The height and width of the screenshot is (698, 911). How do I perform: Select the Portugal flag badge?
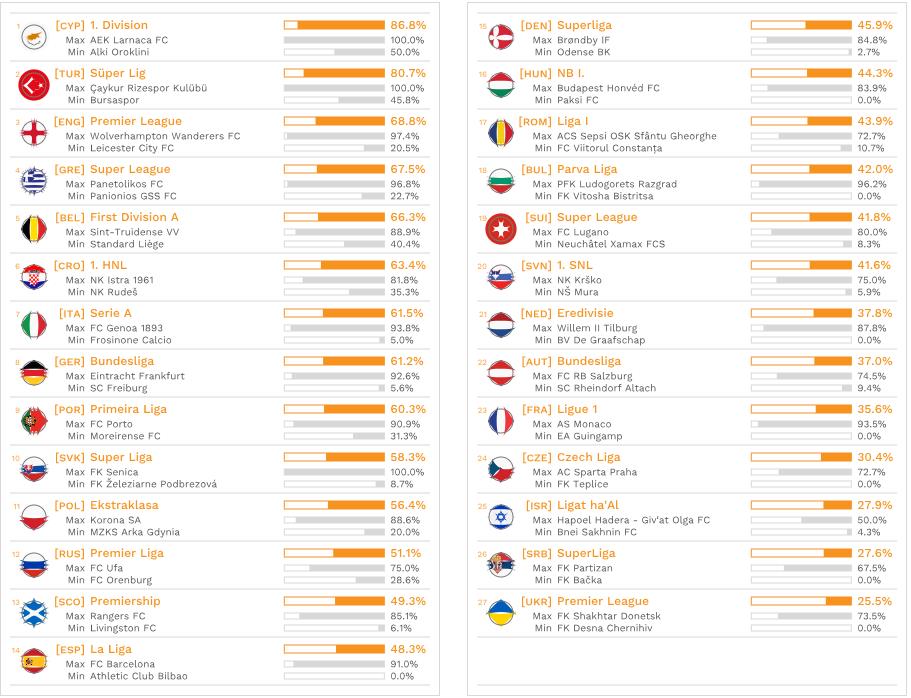point(34,422)
